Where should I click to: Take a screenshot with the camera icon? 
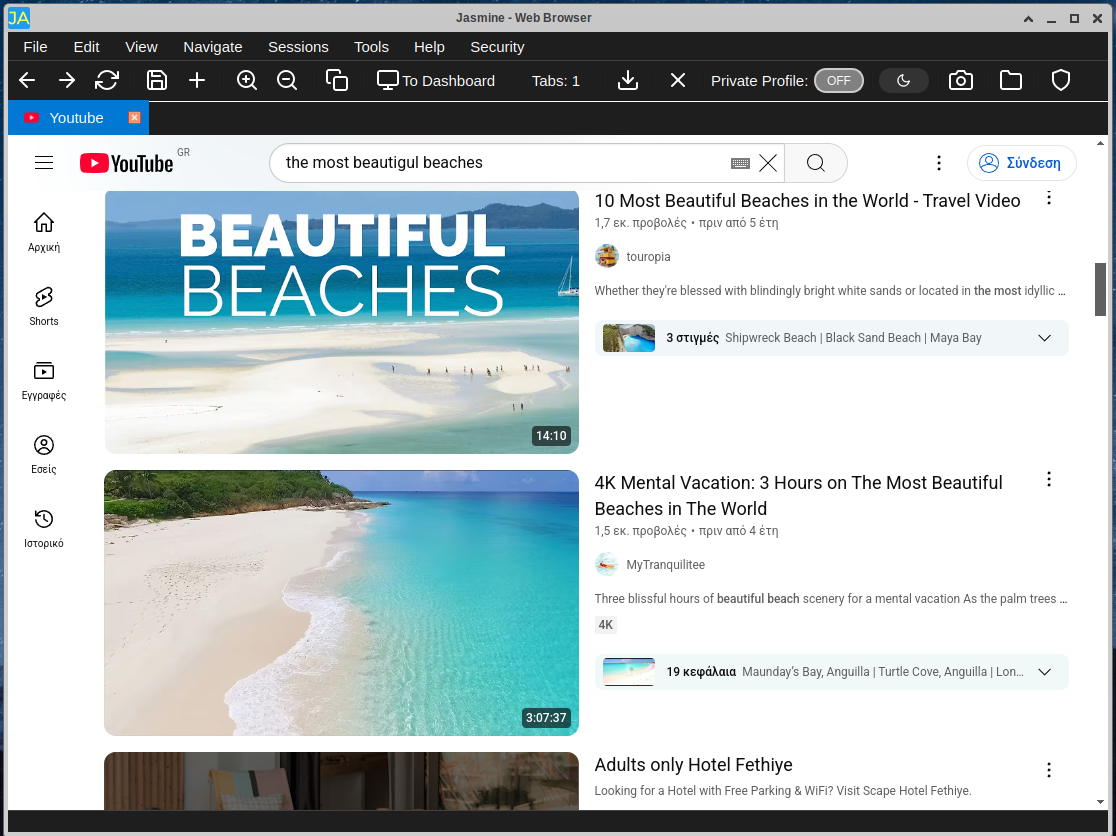[x=961, y=80]
